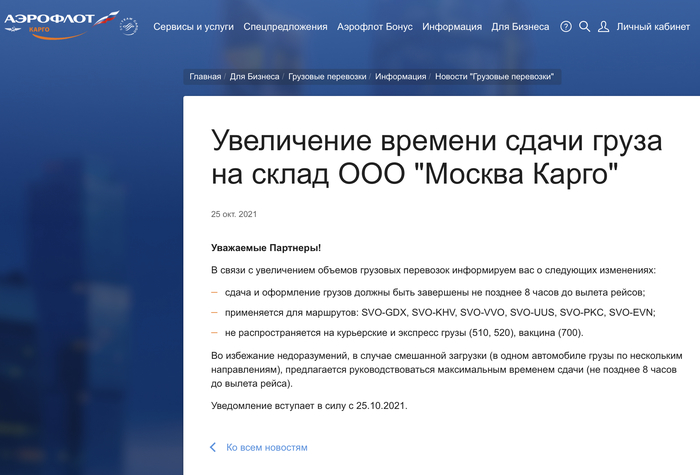Click the user profile icon
This screenshot has width=700, height=475.
point(604,27)
